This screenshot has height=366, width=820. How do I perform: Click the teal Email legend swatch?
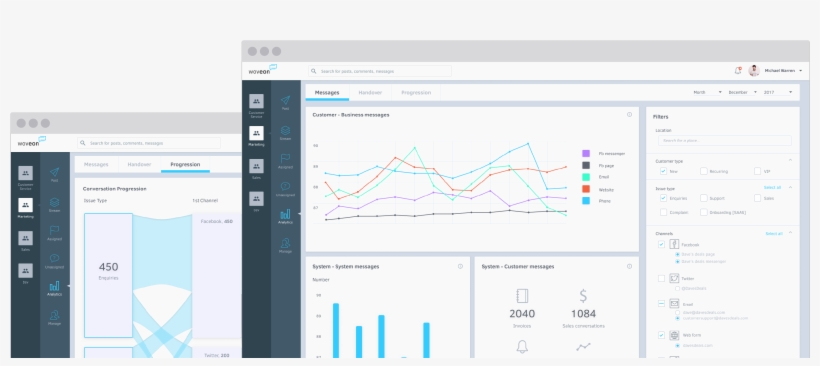point(586,177)
